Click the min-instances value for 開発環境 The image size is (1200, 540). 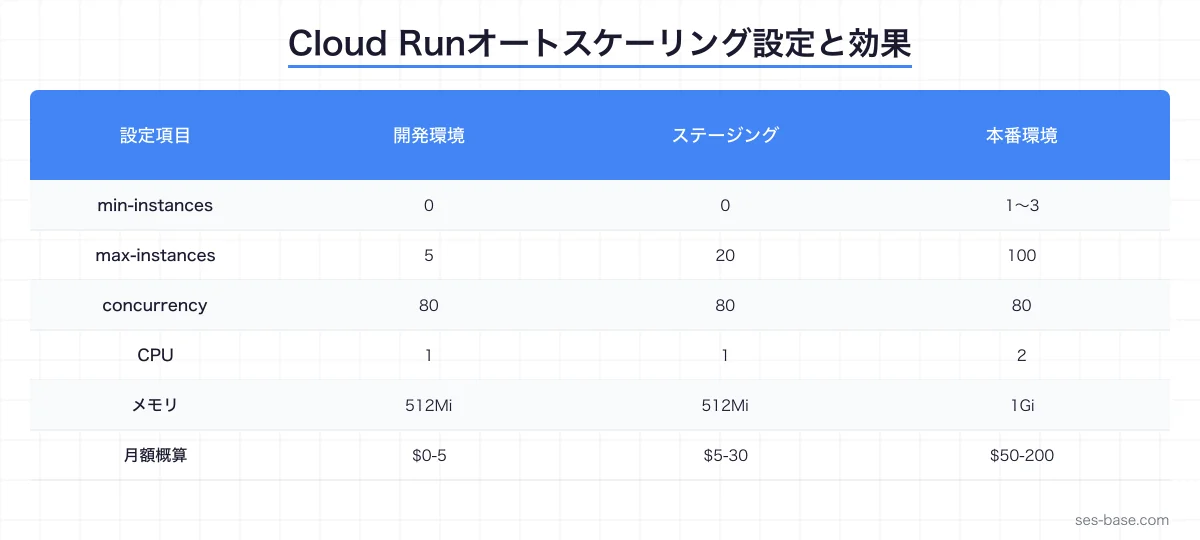click(429, 205)
